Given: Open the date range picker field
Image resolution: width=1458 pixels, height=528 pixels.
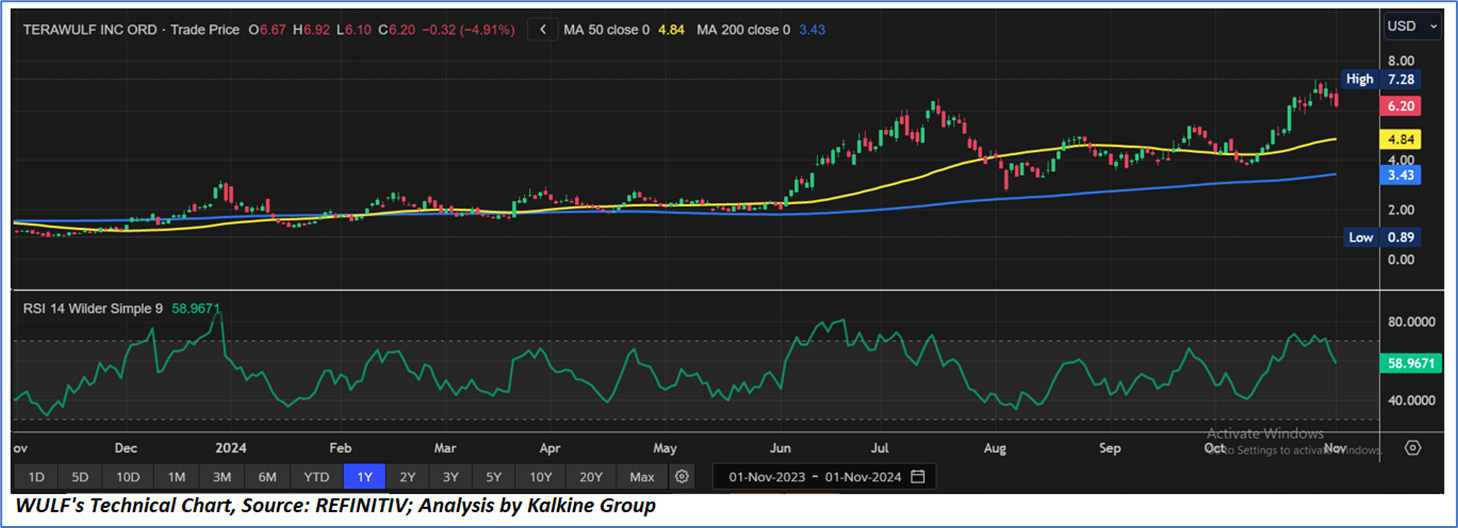Looking at the screenshot, I should (x=814, y=476).
